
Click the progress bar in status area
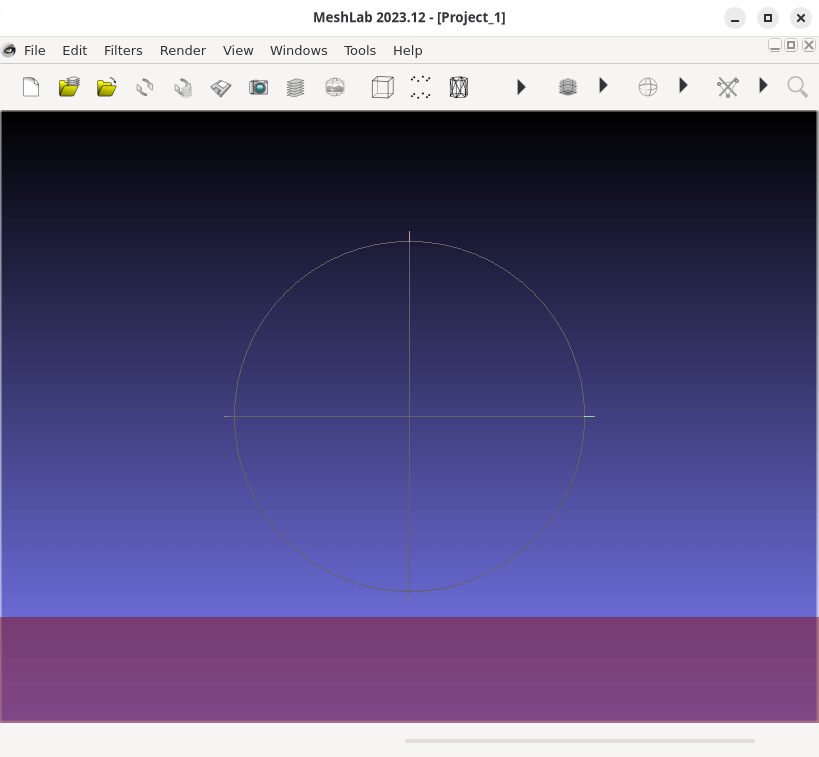click(580, 741)
